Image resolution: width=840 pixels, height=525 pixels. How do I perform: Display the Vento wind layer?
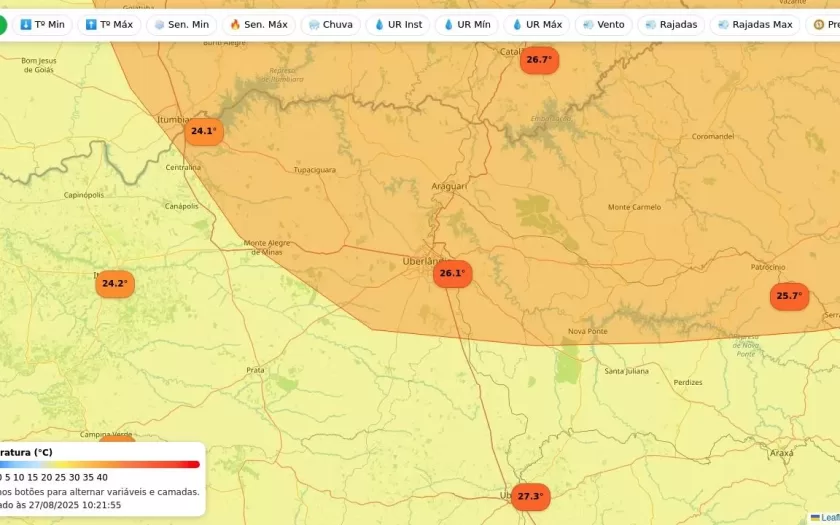[603, 24]
